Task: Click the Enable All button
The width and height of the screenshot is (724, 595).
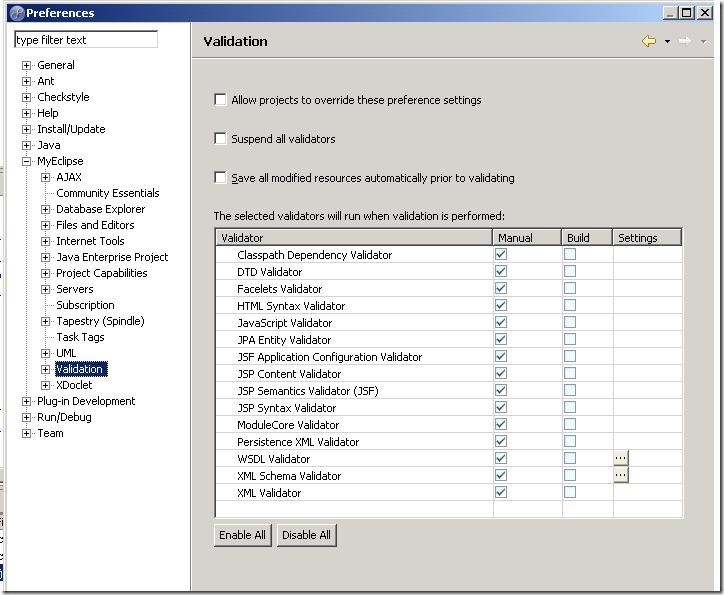Action: point(243,535)
